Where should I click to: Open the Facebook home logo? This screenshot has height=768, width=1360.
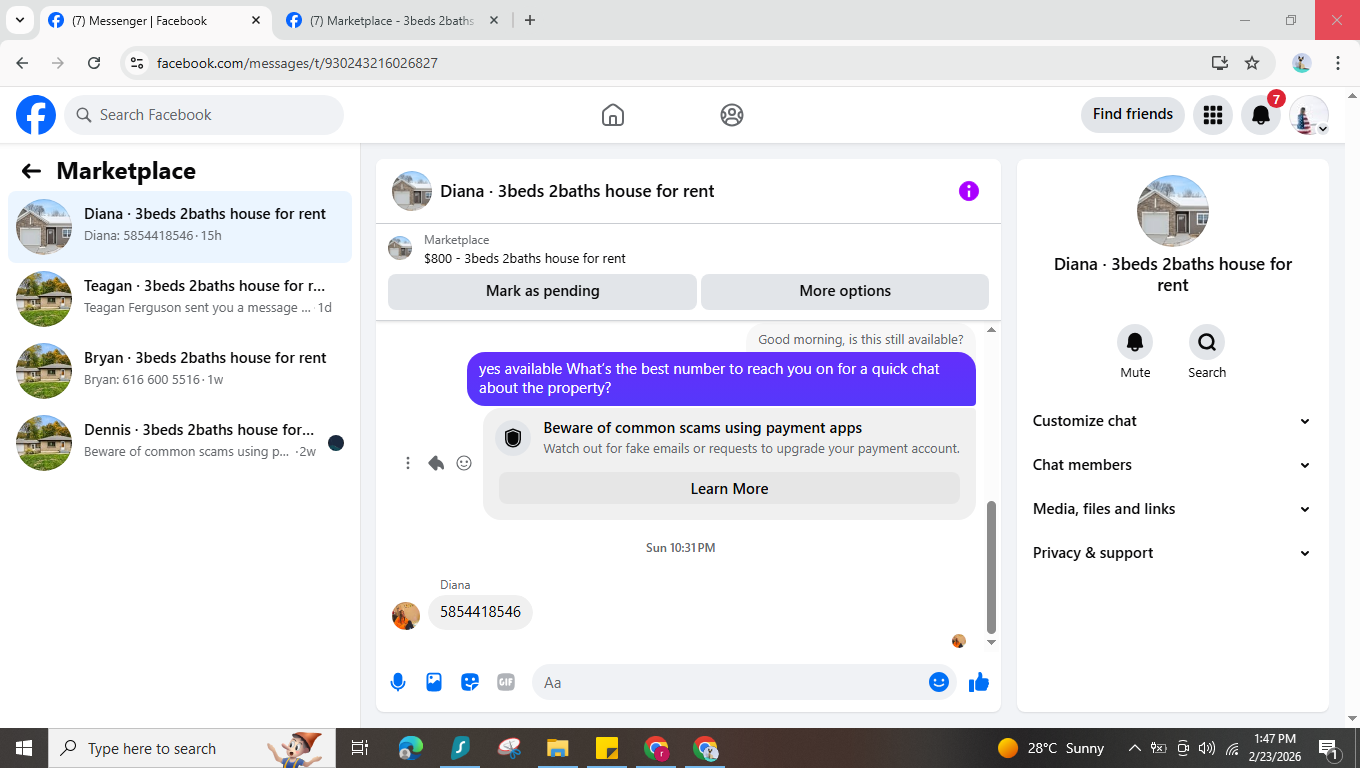36,115
